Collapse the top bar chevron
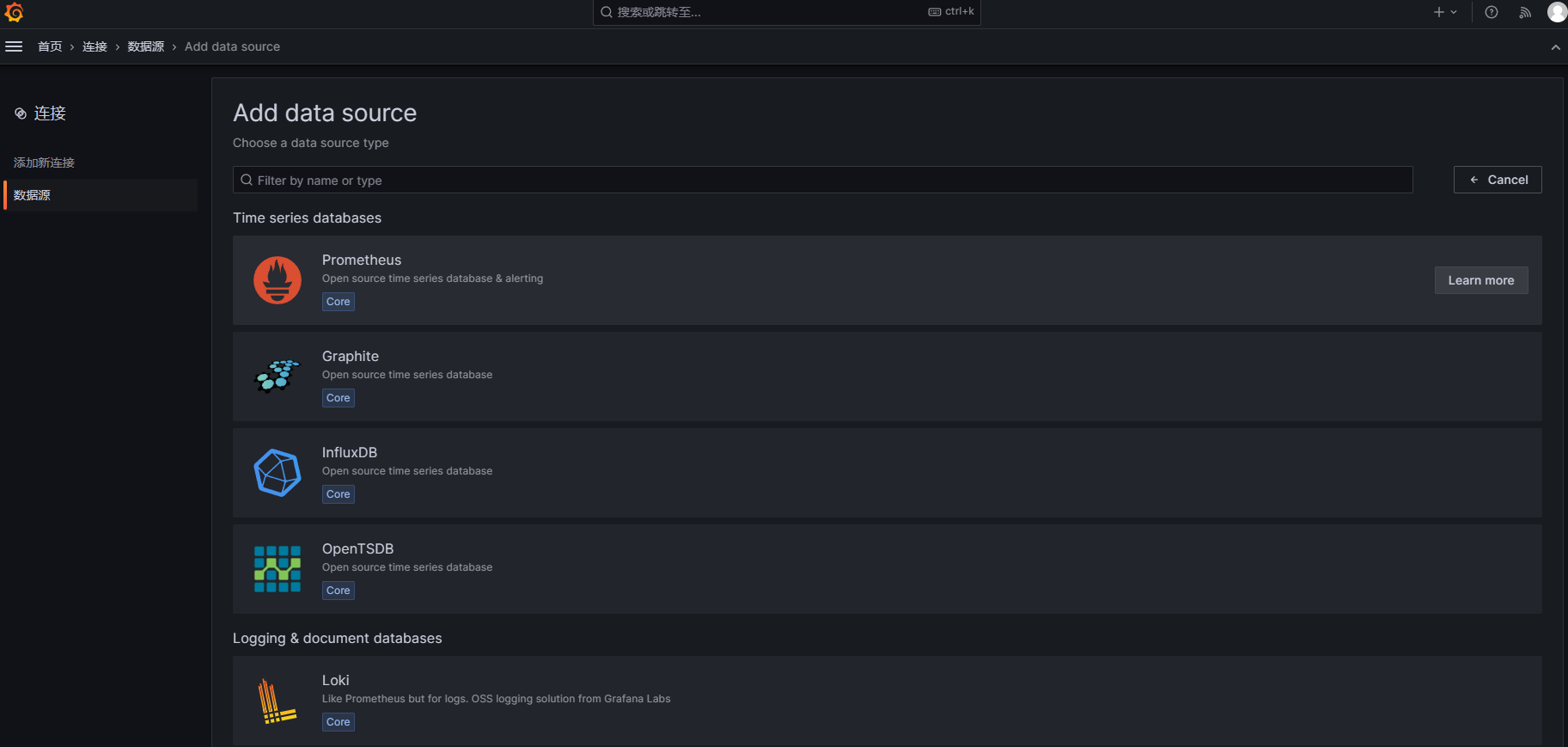This screenshot has height=747, width=1568. 1555,47
